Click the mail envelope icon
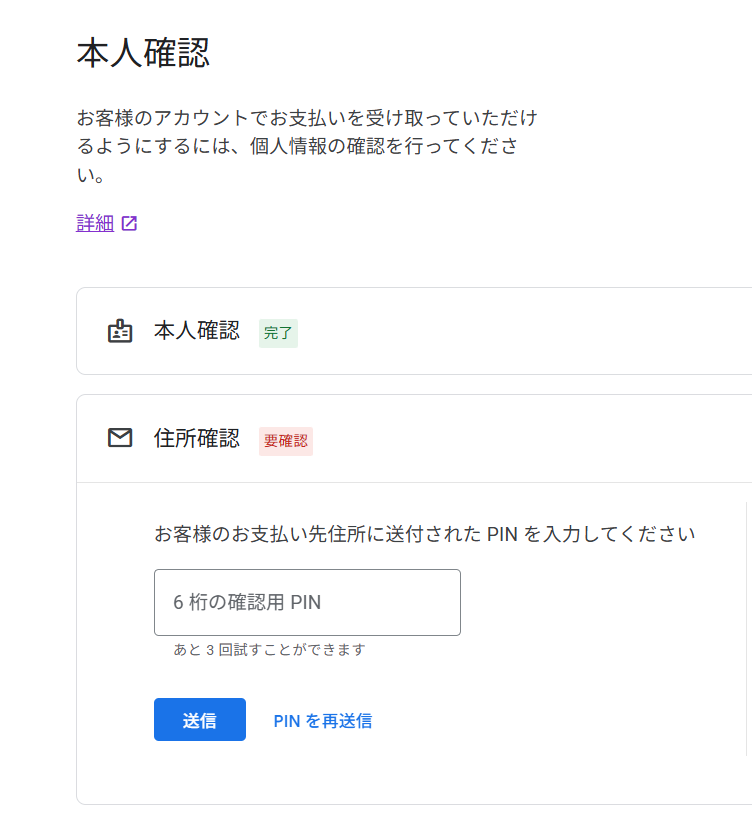 click(120, 438)
